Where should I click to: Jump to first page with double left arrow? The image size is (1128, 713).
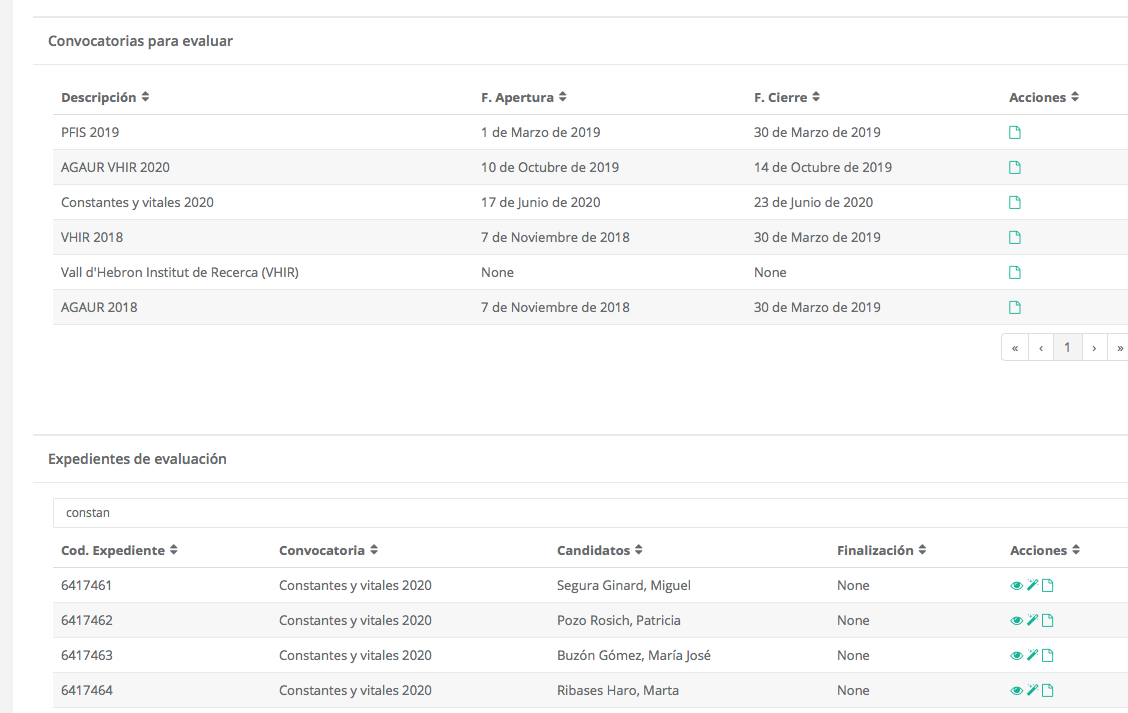[1015, 347]
